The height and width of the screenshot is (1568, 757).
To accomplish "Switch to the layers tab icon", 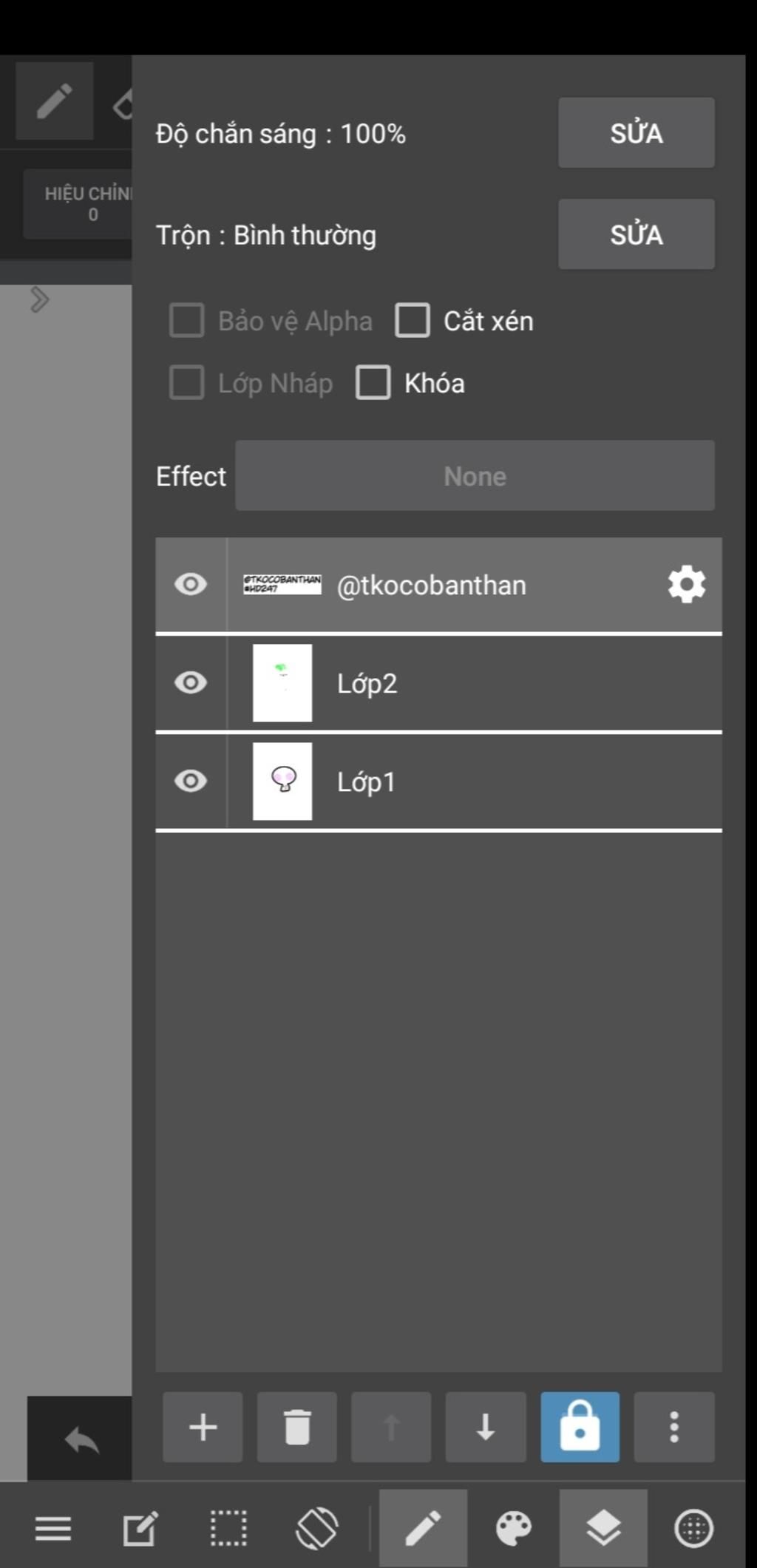I will click(x=603, y=1528).
